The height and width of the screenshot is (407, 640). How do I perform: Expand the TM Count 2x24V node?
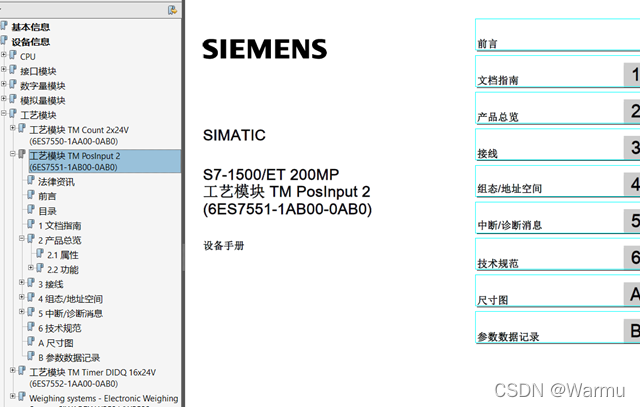[x=13, y=128]
